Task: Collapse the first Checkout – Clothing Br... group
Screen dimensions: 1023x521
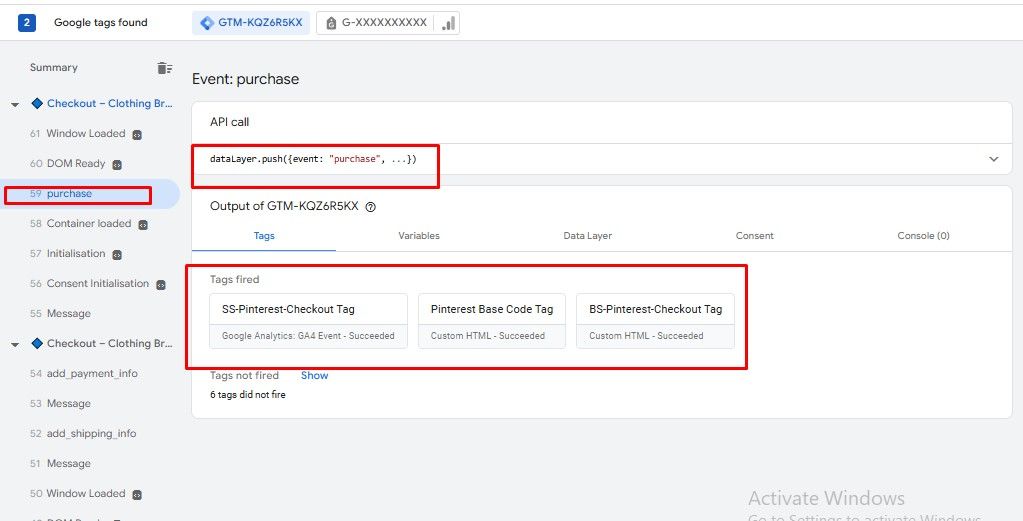Action: (15, 104)
